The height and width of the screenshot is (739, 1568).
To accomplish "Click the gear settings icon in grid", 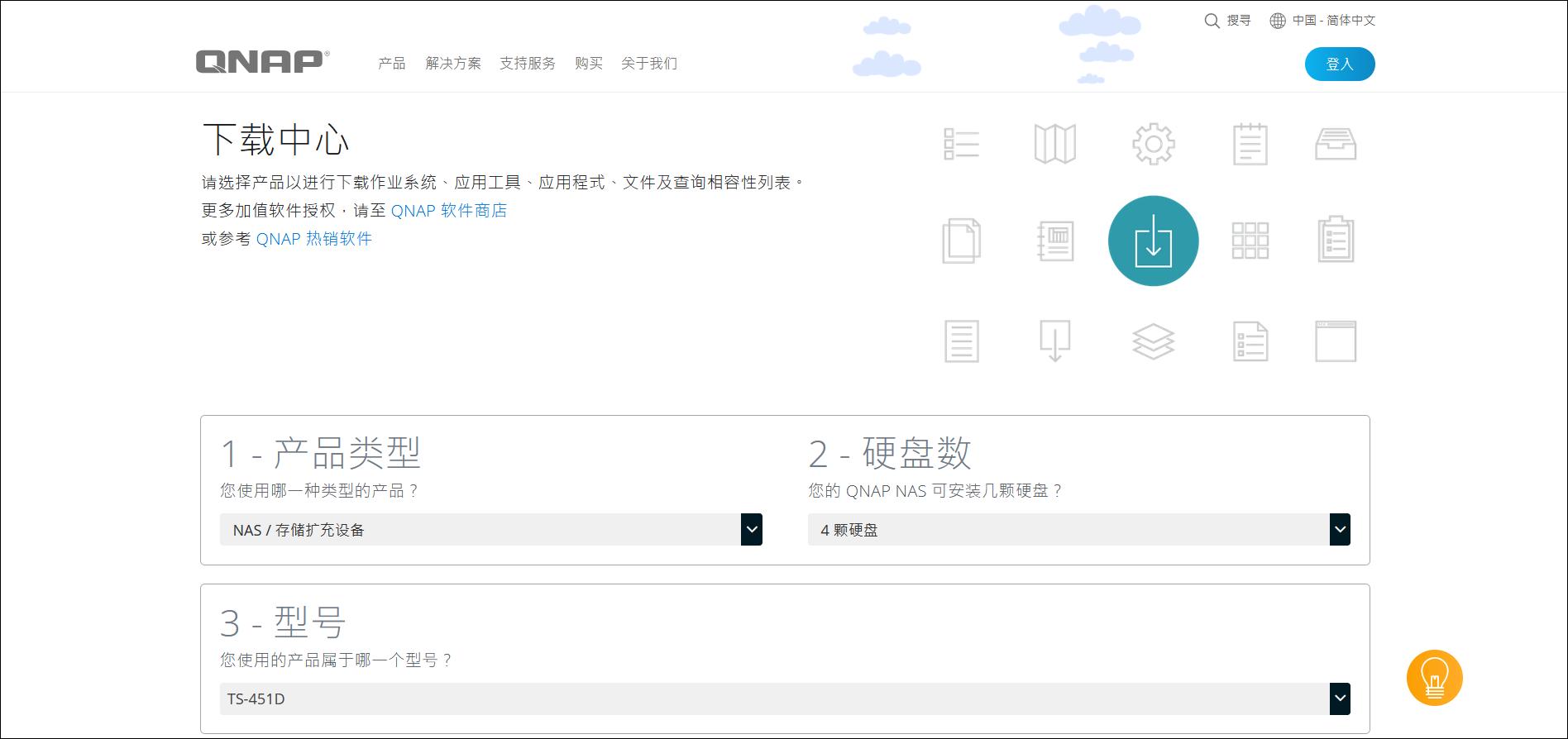I will [x=1153, y=144].
